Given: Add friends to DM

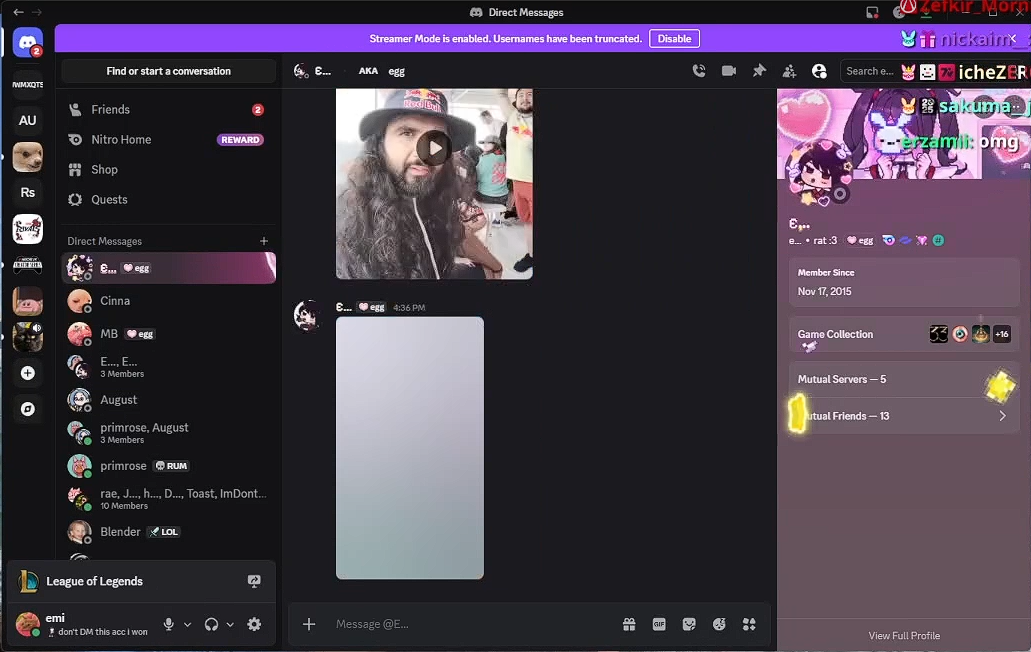Looking at the screenshot, I should click(789, 71).
